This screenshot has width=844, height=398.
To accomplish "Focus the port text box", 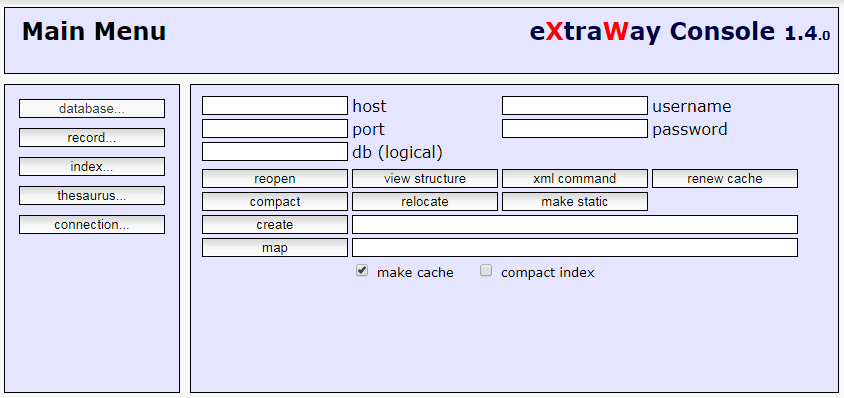I will (x=275, y=129).
